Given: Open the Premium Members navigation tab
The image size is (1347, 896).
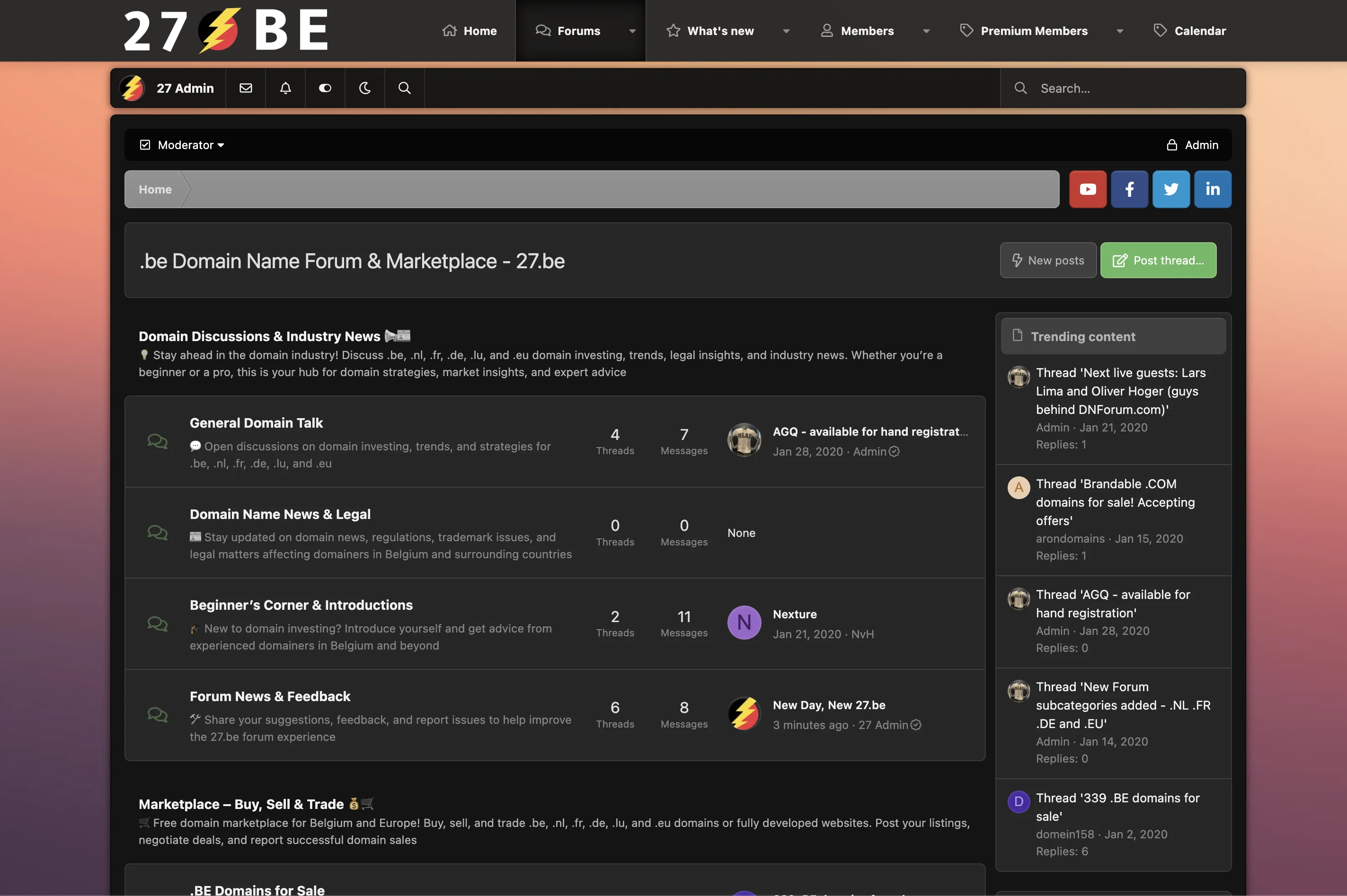Looking at the screenshot, I should pyautogui.click(x=1023, y=31).
